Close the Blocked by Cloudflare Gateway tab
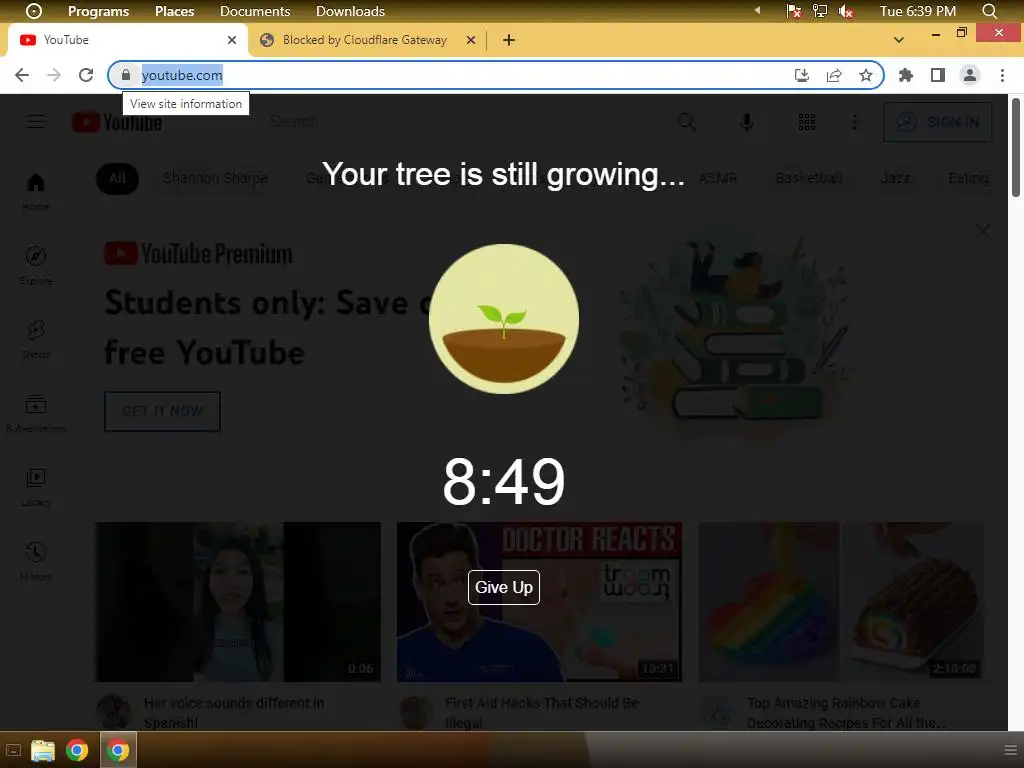This screenshot has height=768, width=1024. click(x=471, y=40)
